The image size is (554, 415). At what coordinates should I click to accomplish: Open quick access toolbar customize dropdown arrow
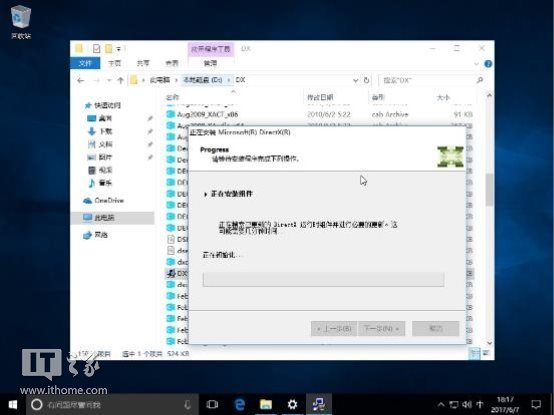119,49
